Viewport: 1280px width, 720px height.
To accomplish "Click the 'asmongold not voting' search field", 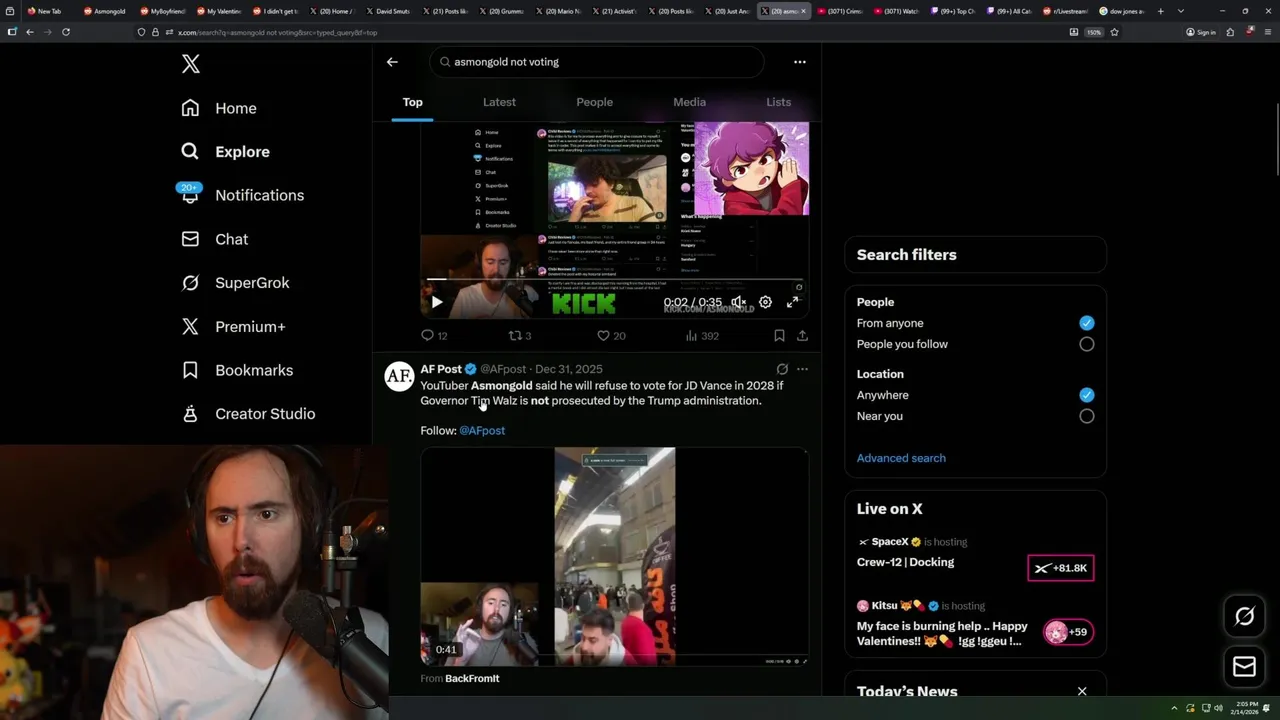I will pos(597,62).
